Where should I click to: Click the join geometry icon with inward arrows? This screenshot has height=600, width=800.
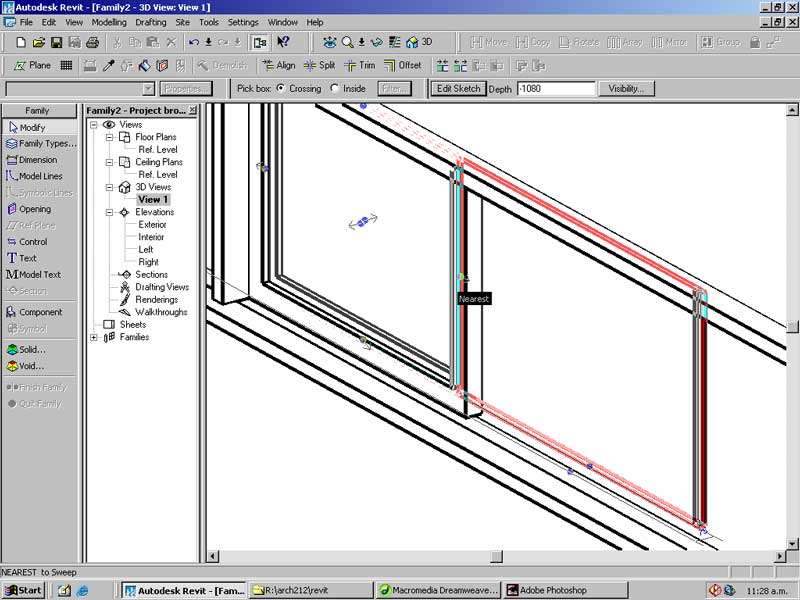[x=442, y=65]
